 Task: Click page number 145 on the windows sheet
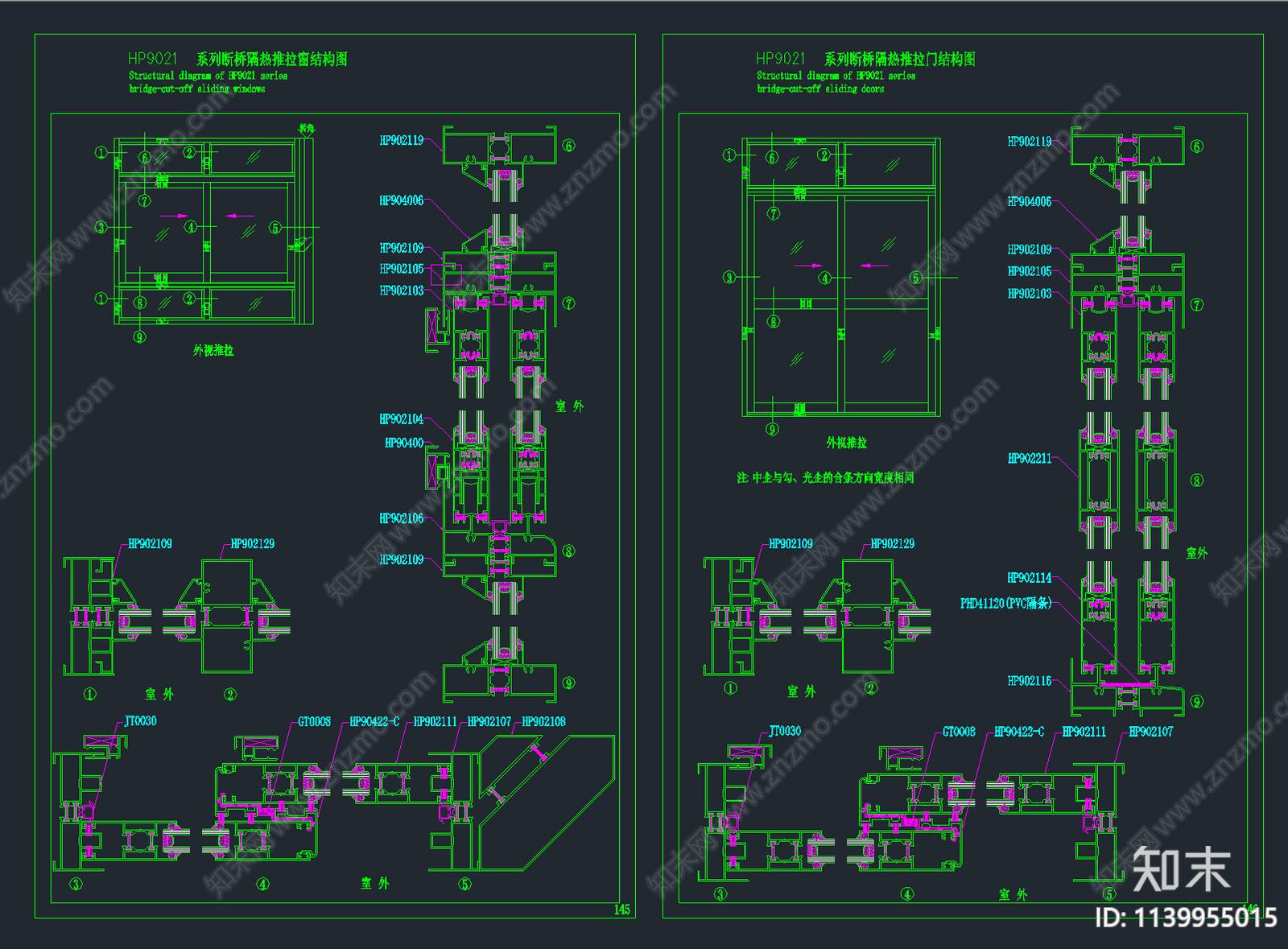click(x=622, y=910)
